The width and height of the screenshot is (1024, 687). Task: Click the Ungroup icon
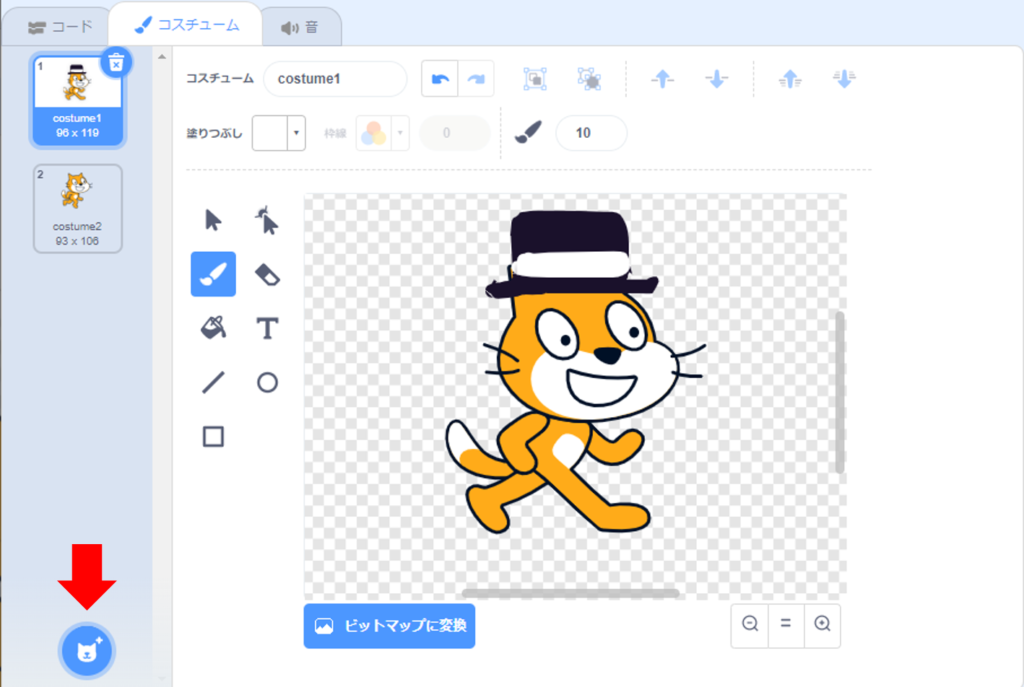coord(589,79)
